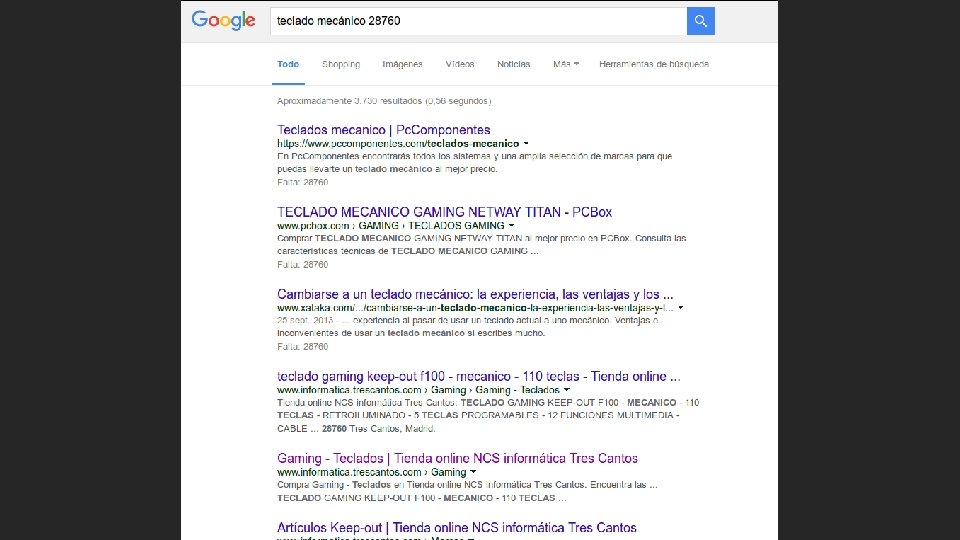Open 'Cambiarse a un teclado mecánico' Xataka result

pos(475,294)
